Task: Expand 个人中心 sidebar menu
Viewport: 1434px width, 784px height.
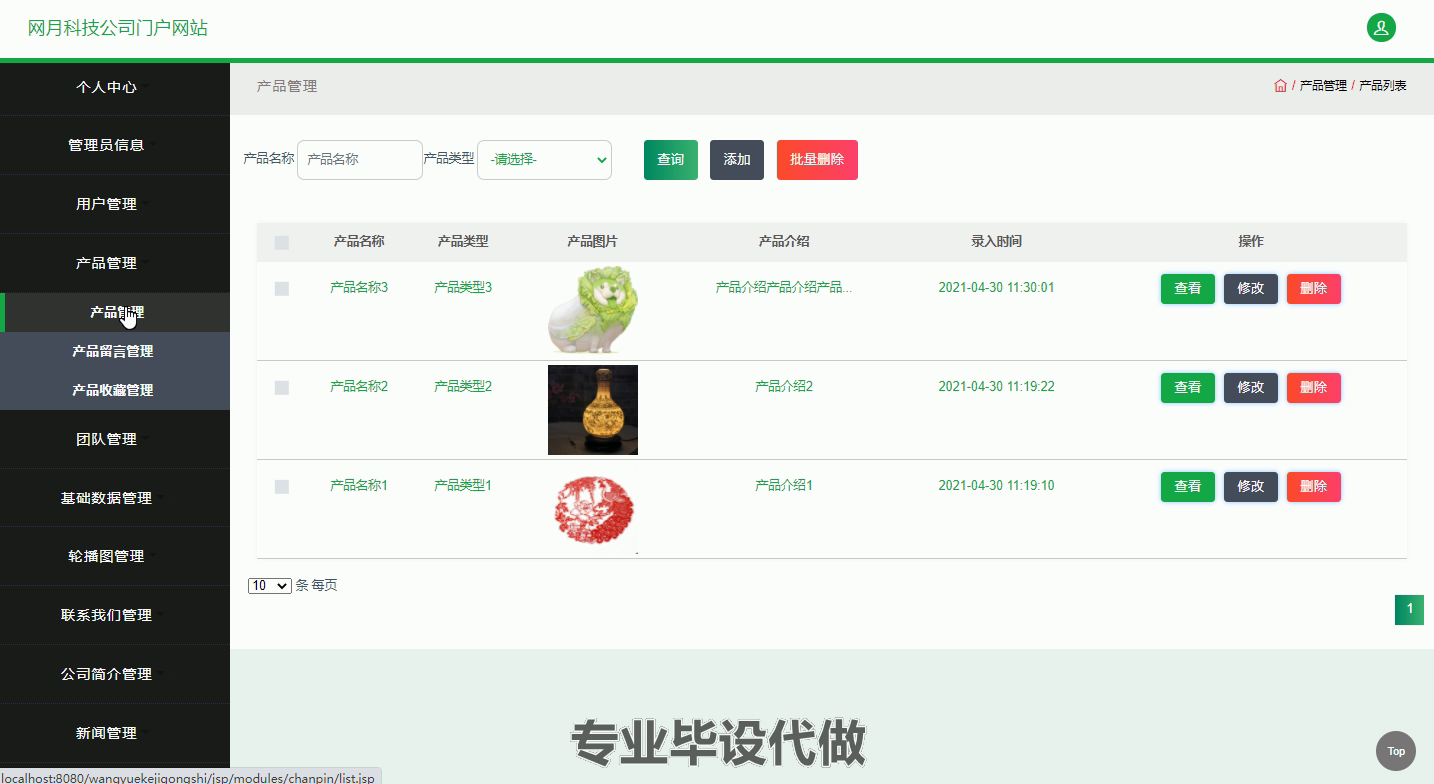Action: (114, 87)
